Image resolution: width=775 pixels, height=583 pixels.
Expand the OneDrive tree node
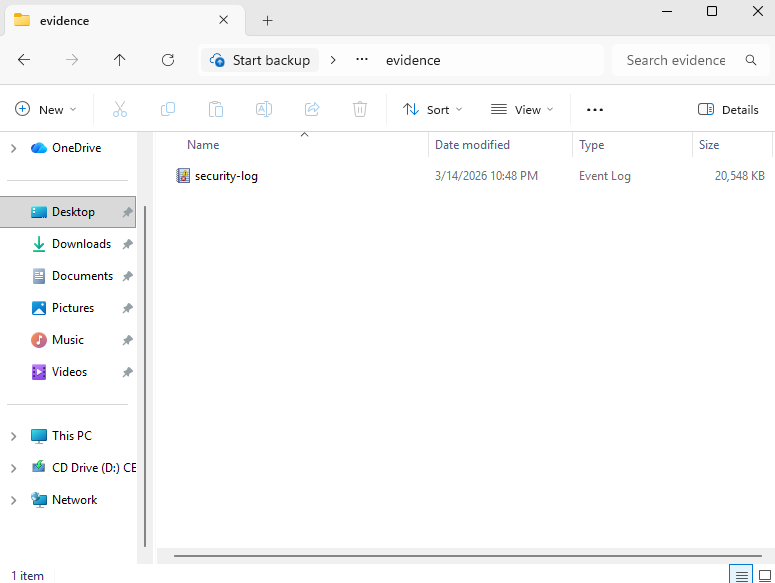pos(14,148)
